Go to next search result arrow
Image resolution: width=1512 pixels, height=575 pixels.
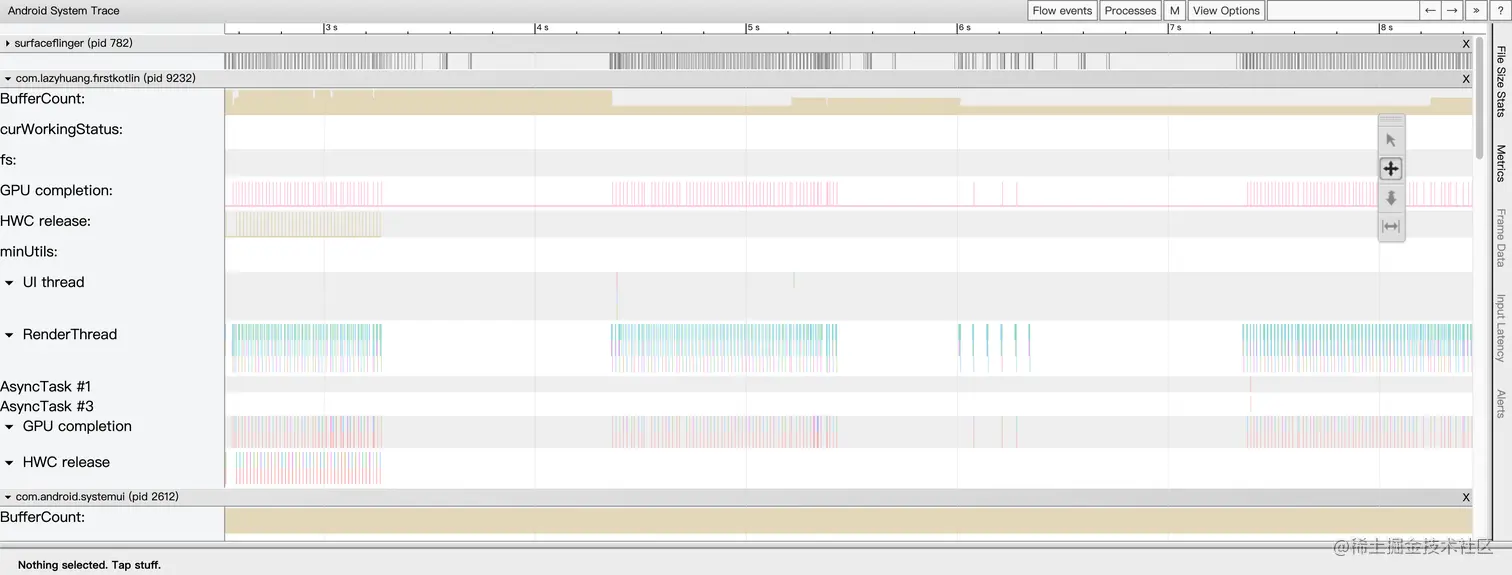coord(1453,11)
